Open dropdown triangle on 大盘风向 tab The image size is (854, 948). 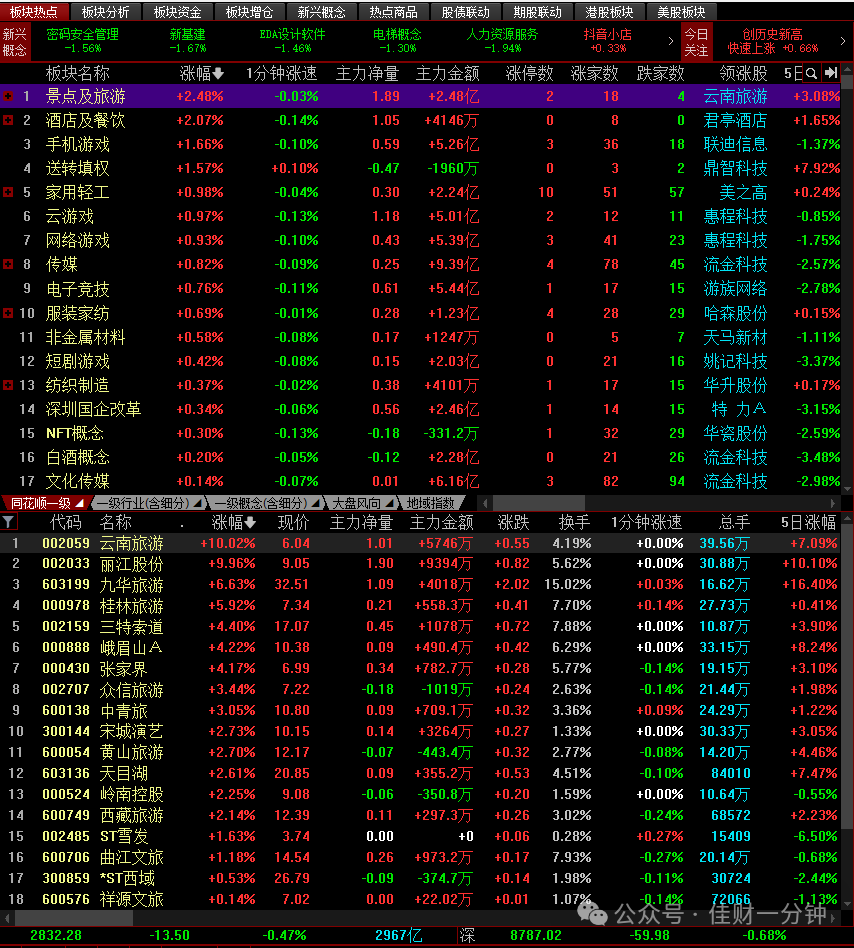point(390,503)
